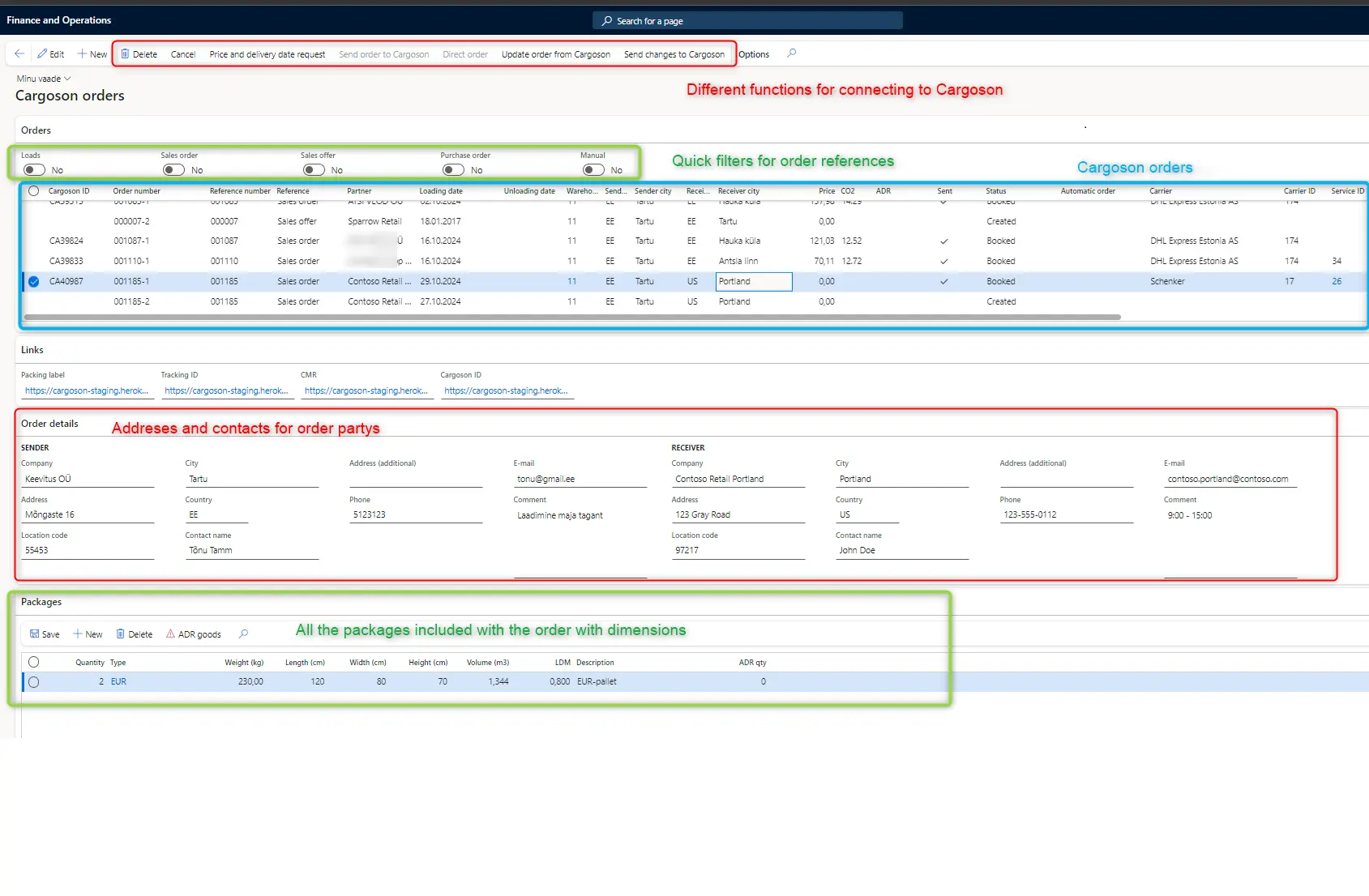The image size is (1369, 896).
Task: Enable the Sales order filter toggle
Action: tap(173, 170)
